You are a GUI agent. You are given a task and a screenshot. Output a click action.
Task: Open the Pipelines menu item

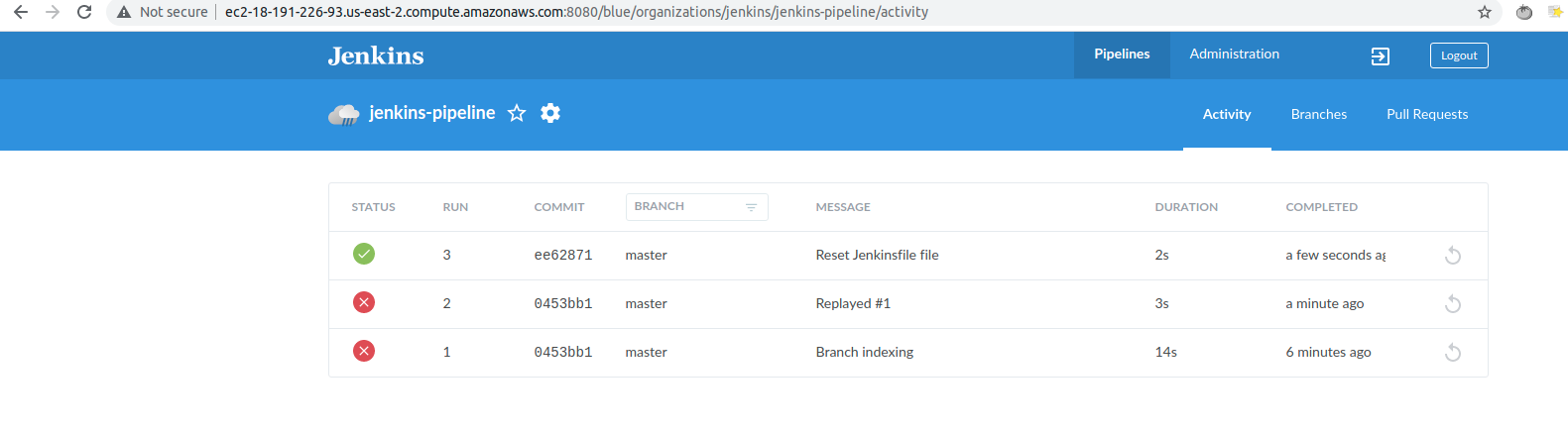click(x=1122, y=54)
